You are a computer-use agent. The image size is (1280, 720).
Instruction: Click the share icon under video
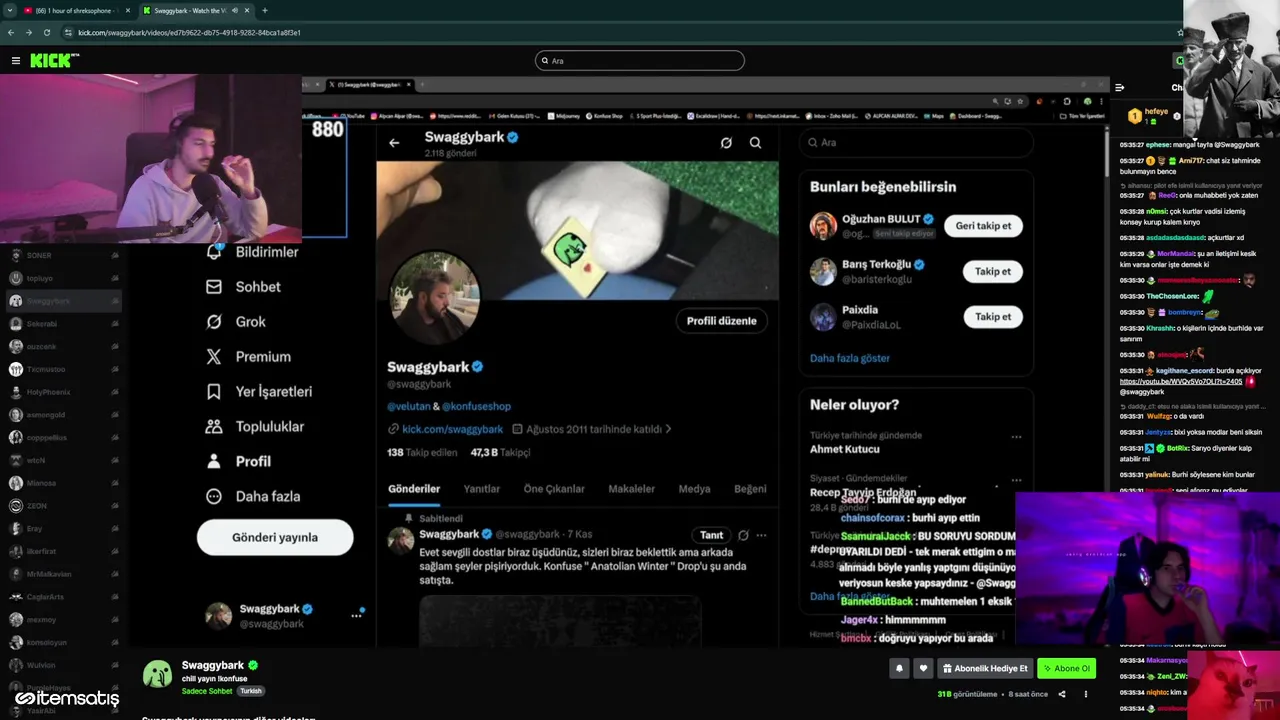pos(1062,694)
